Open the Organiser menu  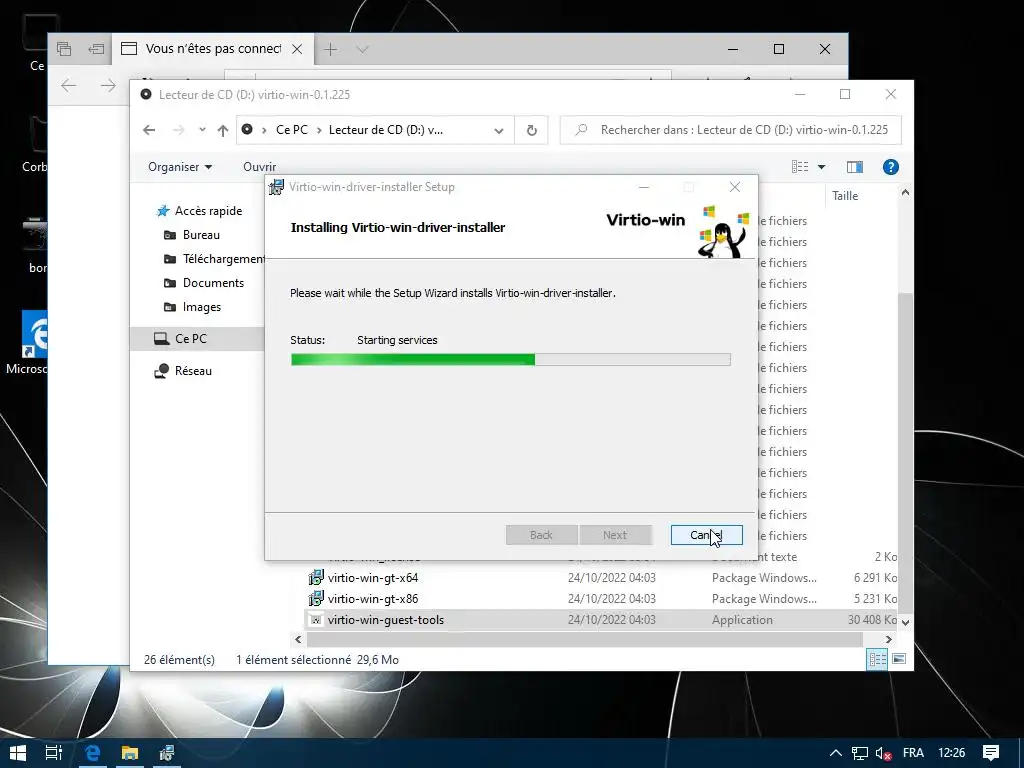tap(180, 167)
